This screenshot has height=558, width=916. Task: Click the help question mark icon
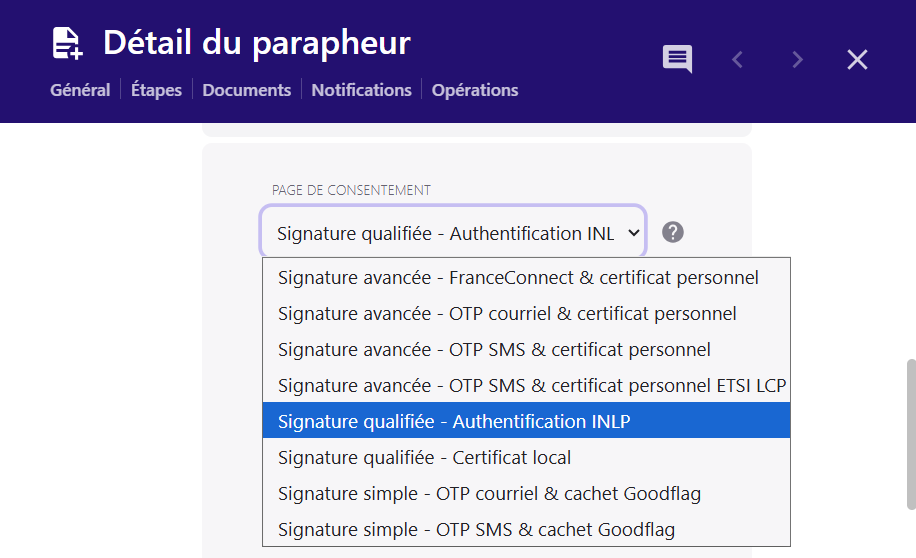click(673, 232)
